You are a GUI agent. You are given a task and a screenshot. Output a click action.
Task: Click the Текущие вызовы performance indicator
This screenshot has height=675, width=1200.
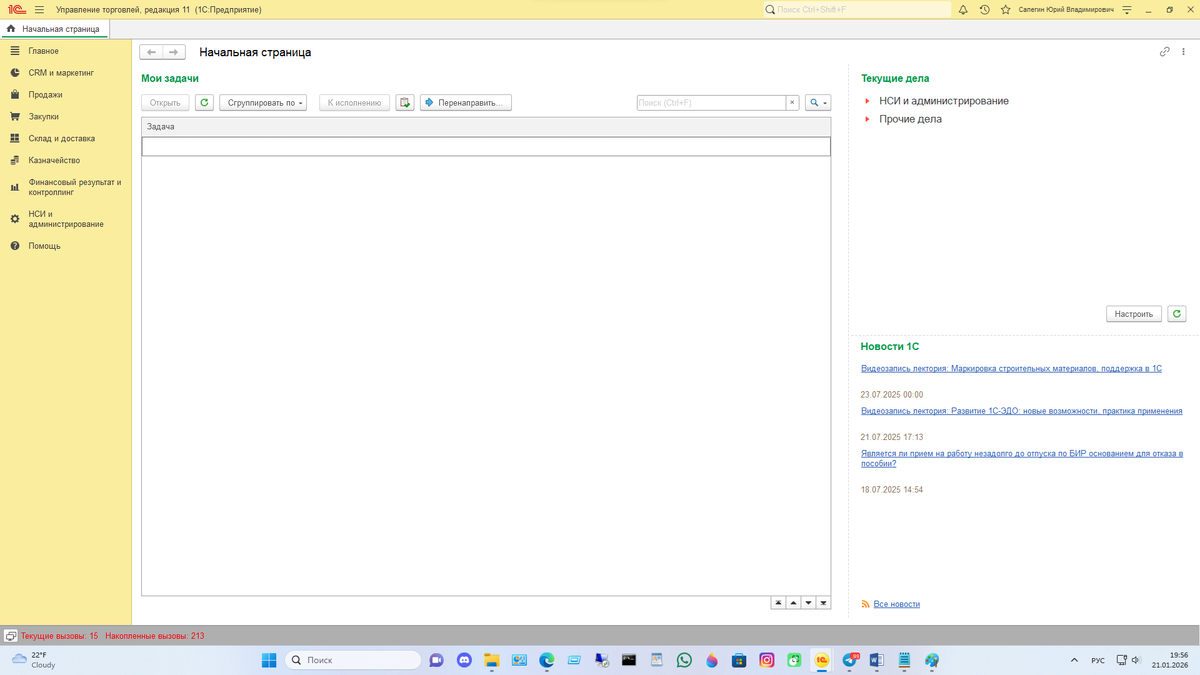[59, 636]
